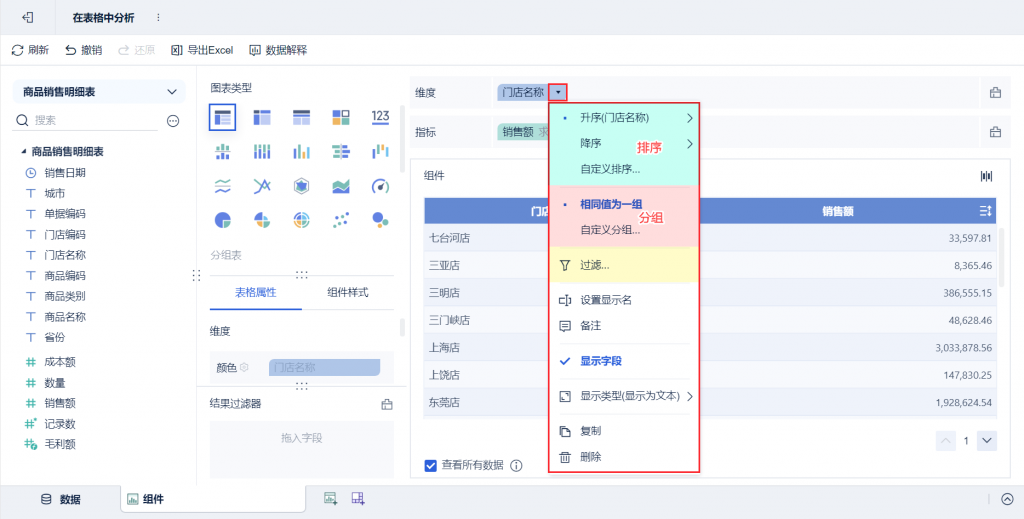Click the exit/back icon at top left
Viewport: 1024px width, 519px height.
27,18
